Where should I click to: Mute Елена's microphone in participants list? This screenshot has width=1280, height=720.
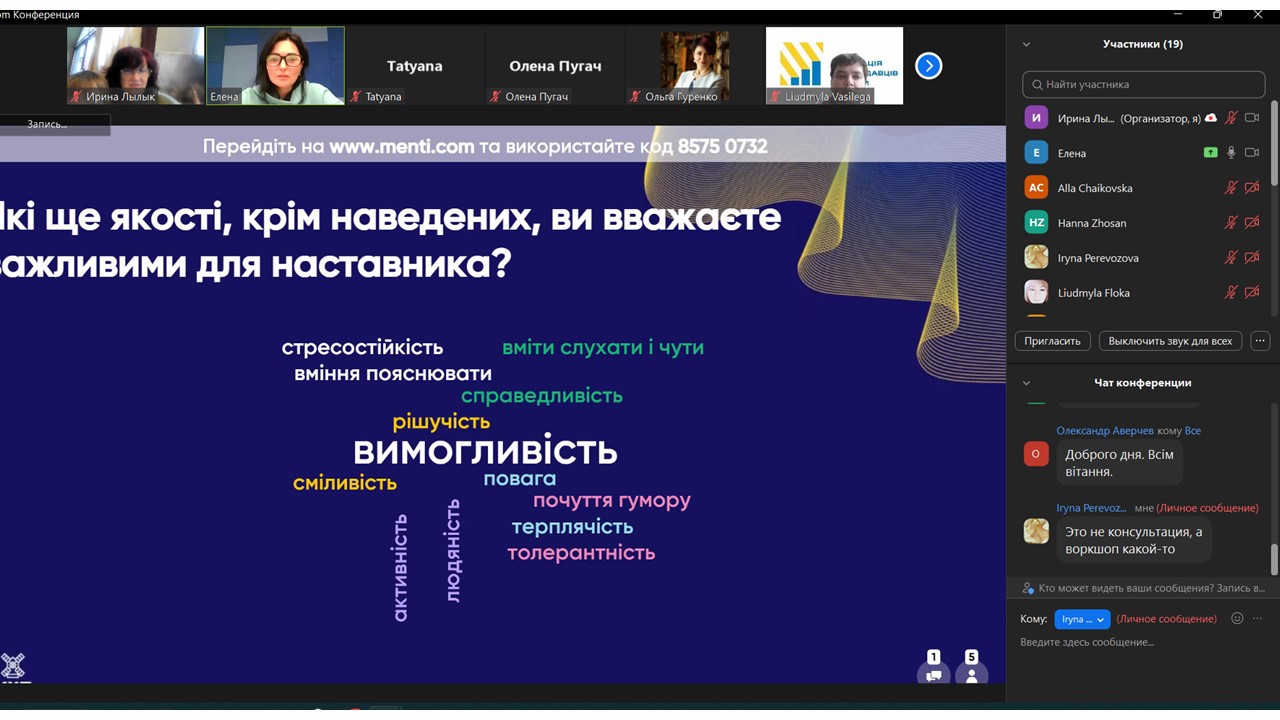1231,153
